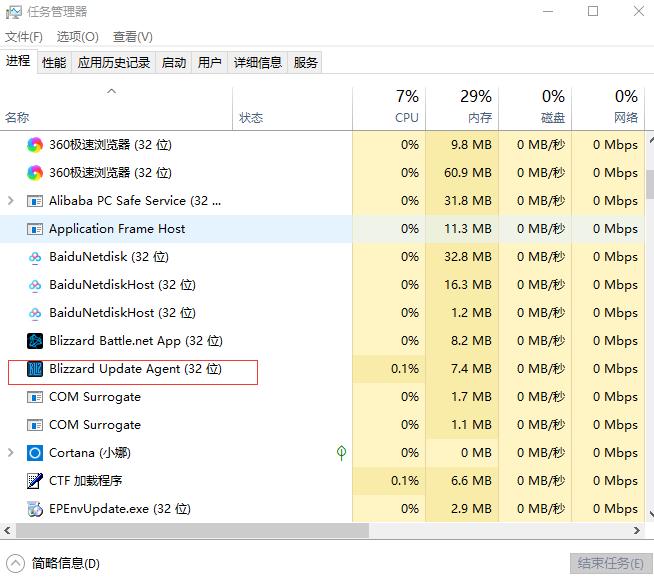Click the first 360极速浏览器 icon (9.8 MB row)
Screen dimensions: 654x580
click(35, 145)
